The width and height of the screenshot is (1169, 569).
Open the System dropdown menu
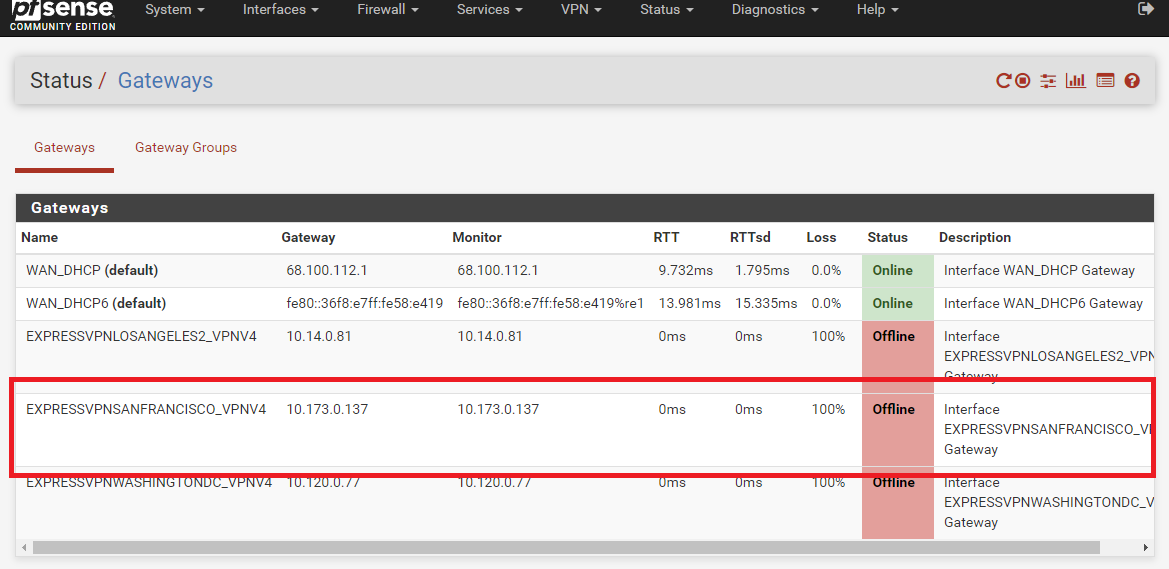[x=174, y=10]
